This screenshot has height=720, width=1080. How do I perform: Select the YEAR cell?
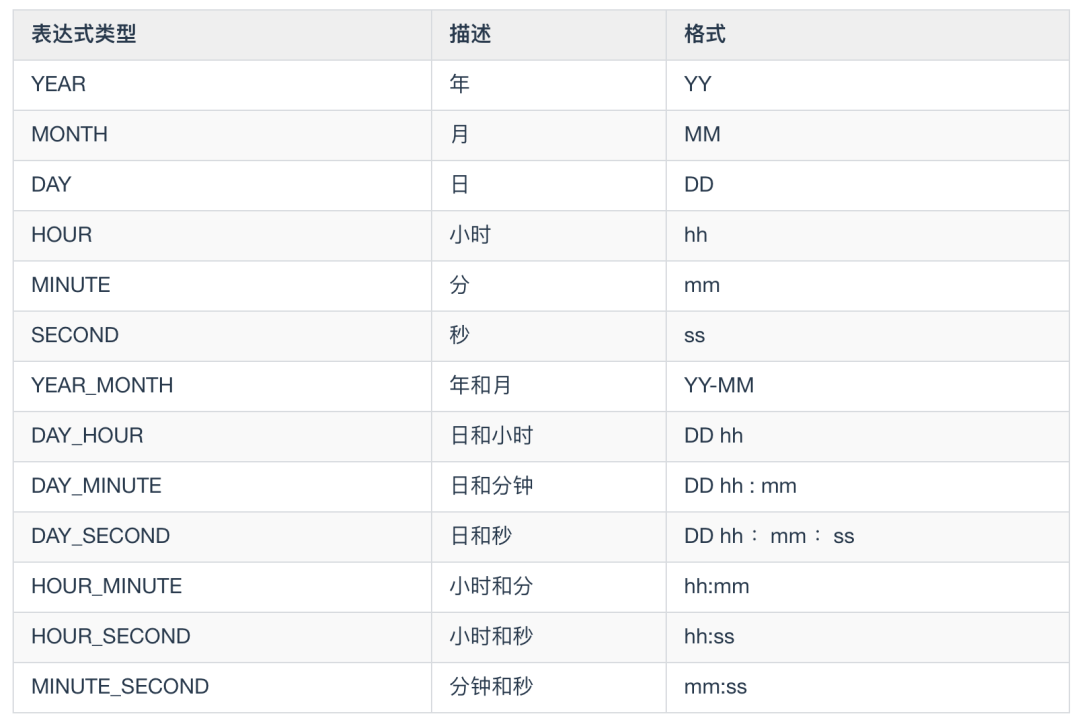tap(59, 85)
